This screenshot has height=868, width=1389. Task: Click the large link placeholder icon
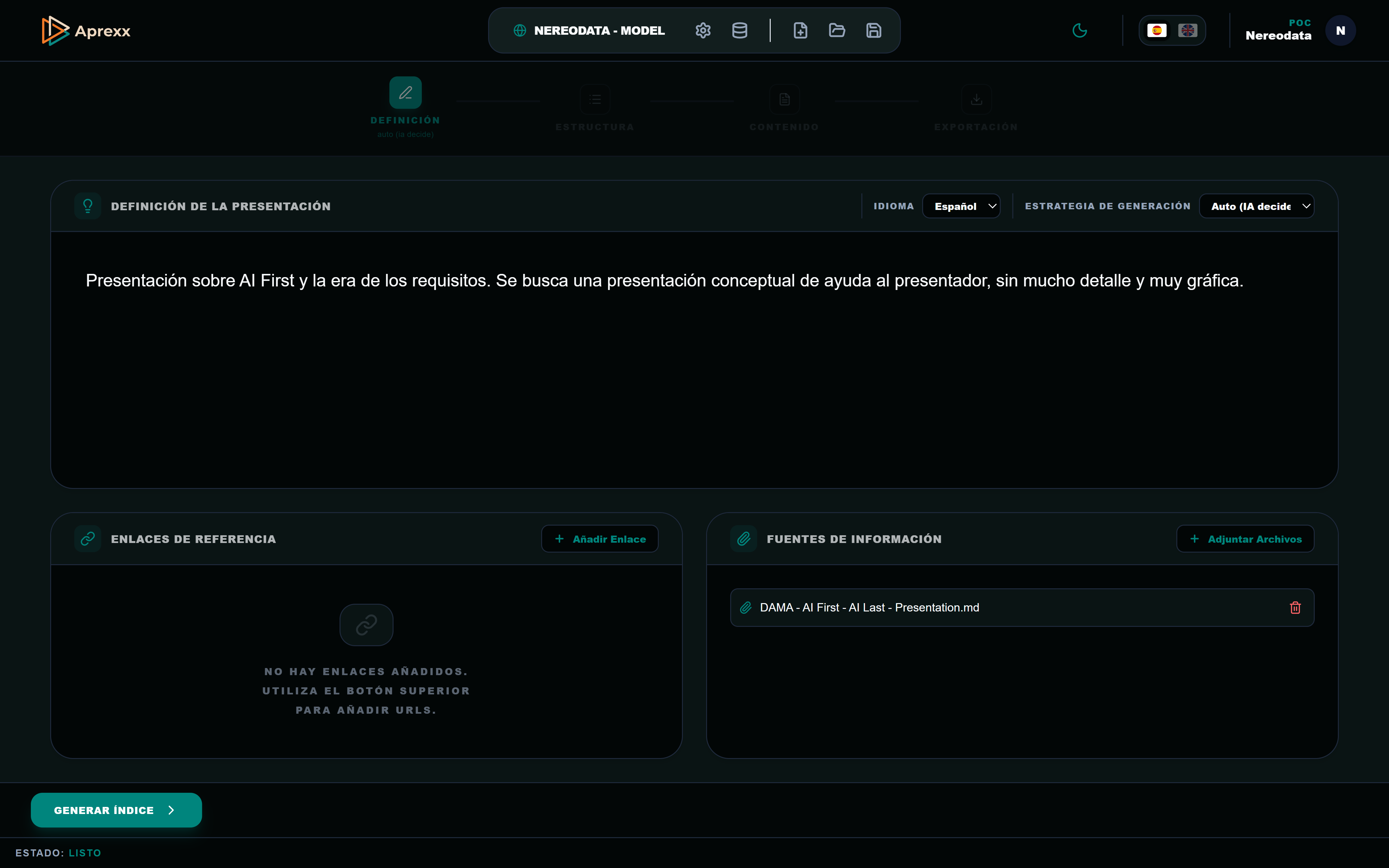pyautogui.click(x=366, y=625)
